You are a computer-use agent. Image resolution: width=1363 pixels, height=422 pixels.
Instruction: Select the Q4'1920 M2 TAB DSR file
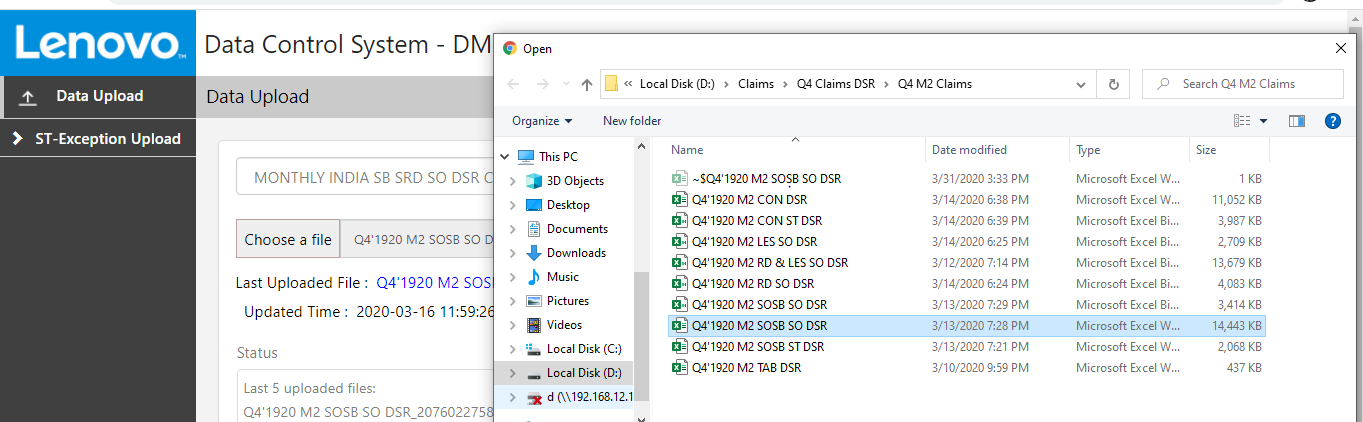(x=746, y=368)
